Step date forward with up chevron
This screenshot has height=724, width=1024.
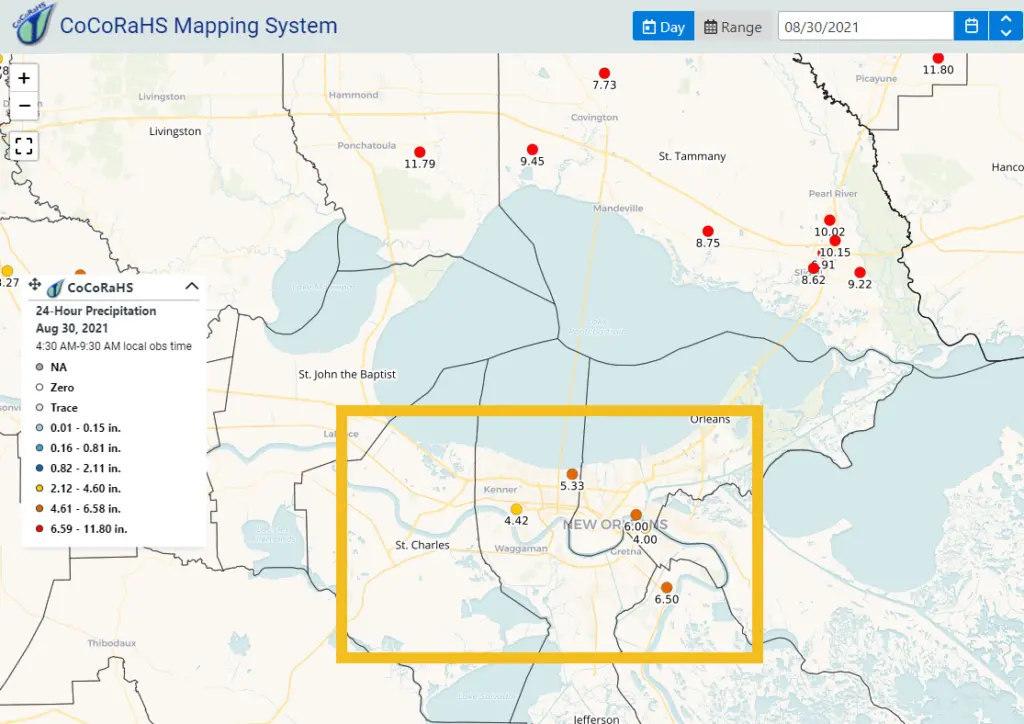coord(1006,19)
